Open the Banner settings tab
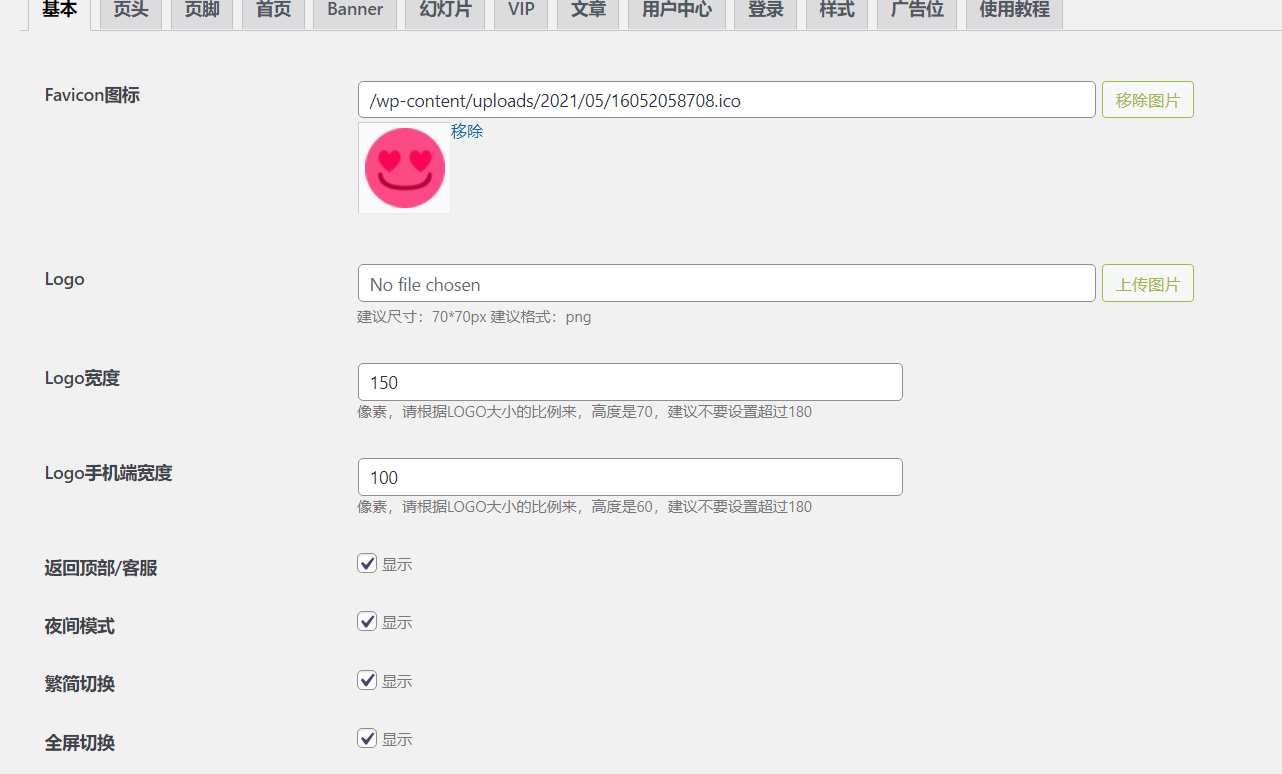This screenshot has height=774, width=1282. pos(355,10)
